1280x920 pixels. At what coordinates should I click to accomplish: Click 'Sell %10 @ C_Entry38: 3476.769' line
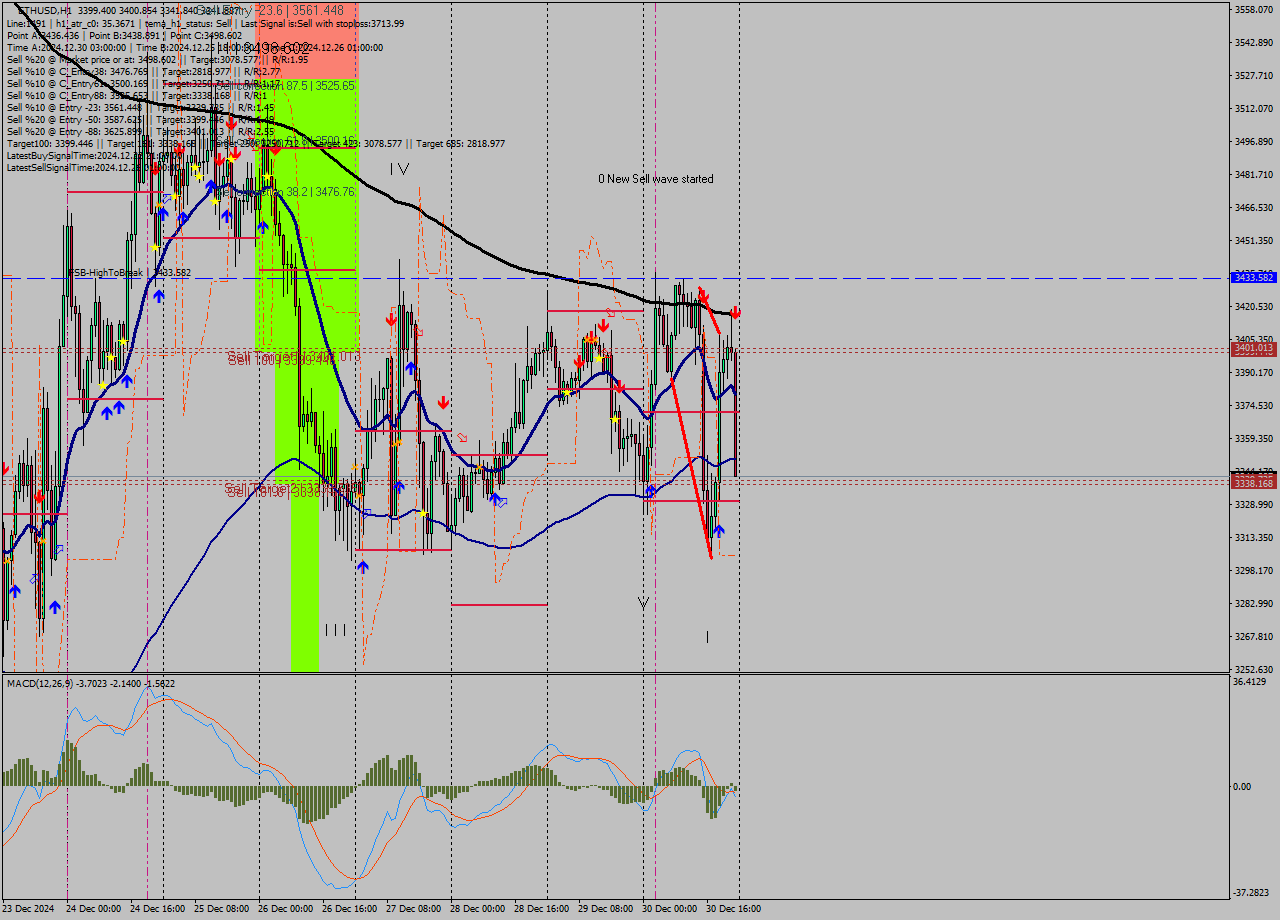coord(144,71)
